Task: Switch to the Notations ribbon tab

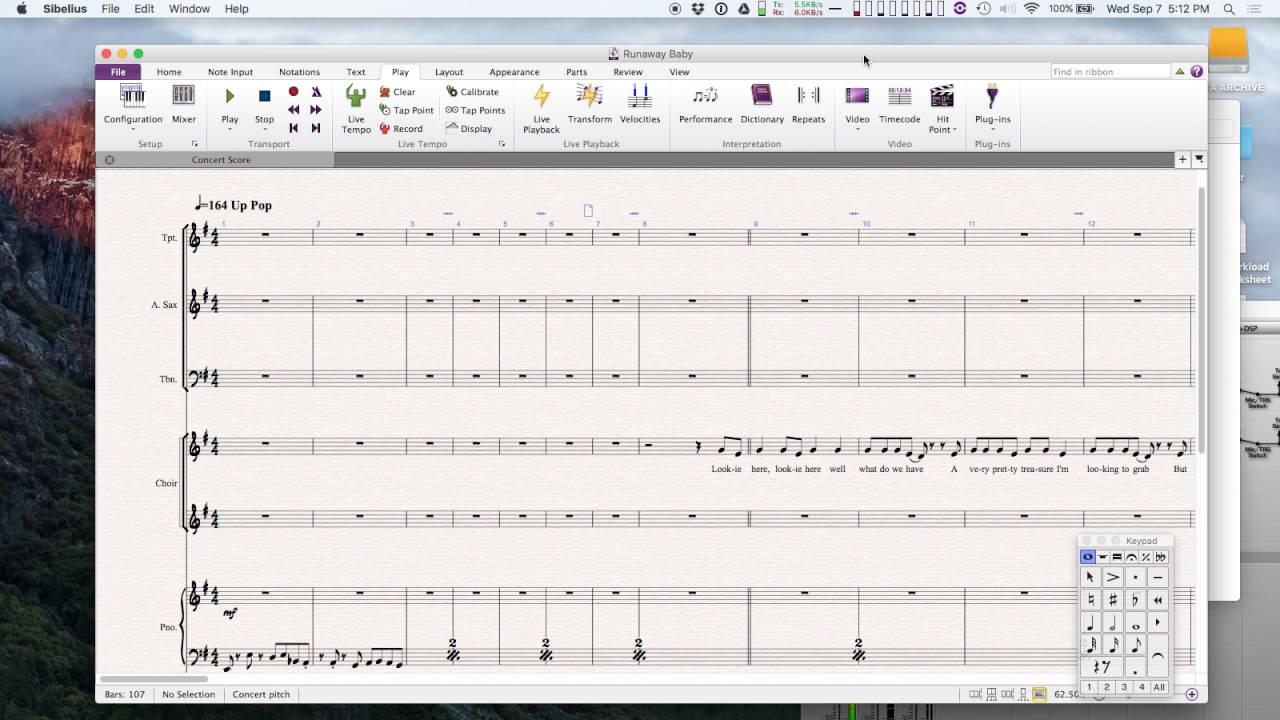Action: pyautogui.click(x=299, y=72)
